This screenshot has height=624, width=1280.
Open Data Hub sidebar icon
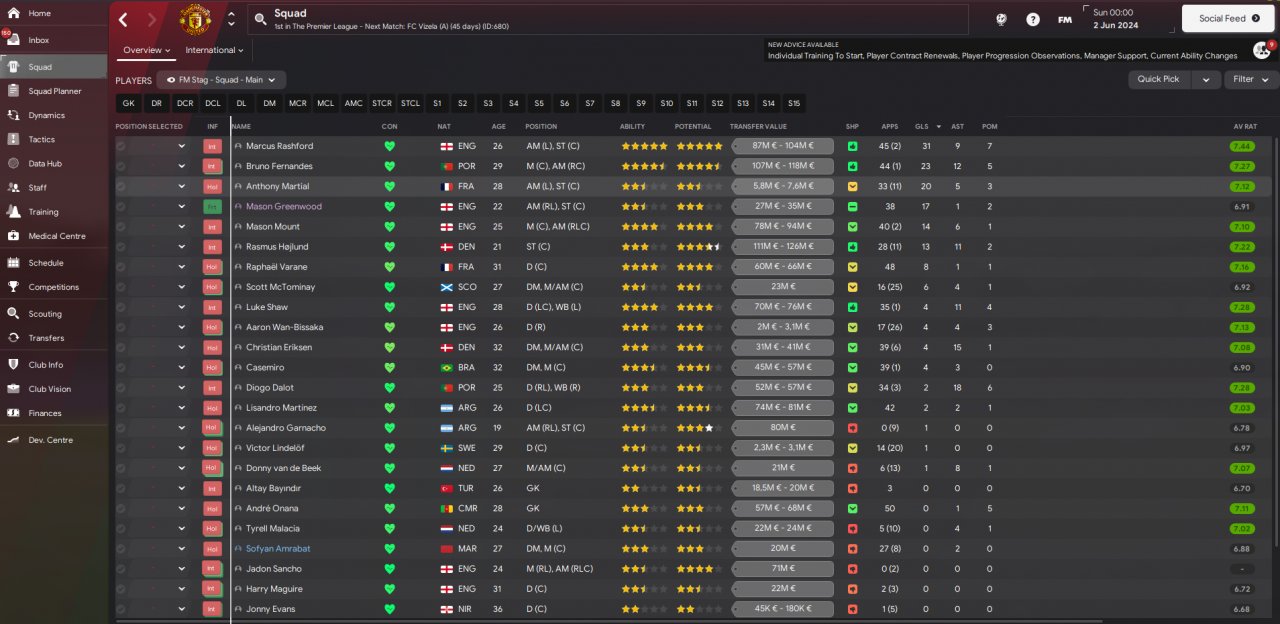pyautogui.click(x=13, y=163)
